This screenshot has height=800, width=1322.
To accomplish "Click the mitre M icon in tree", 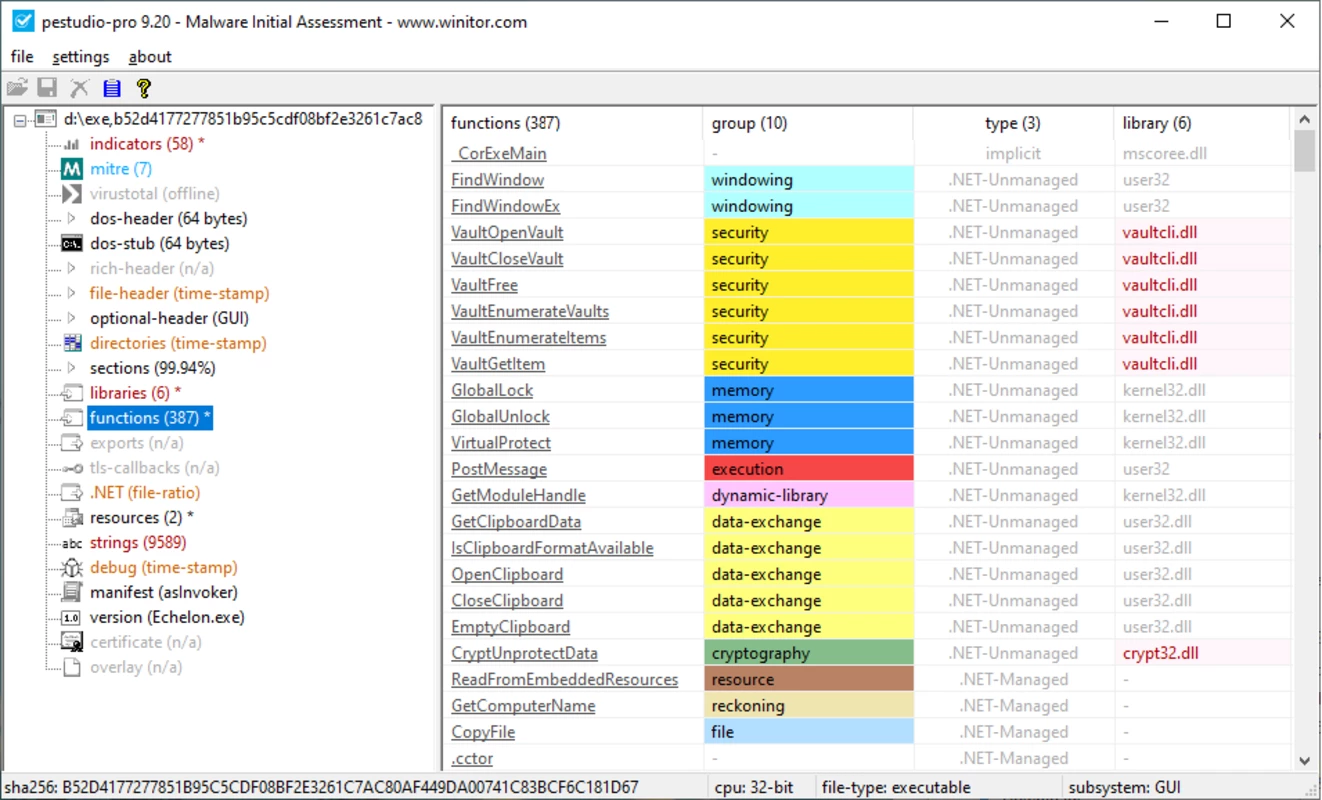I will pos(72,169).
